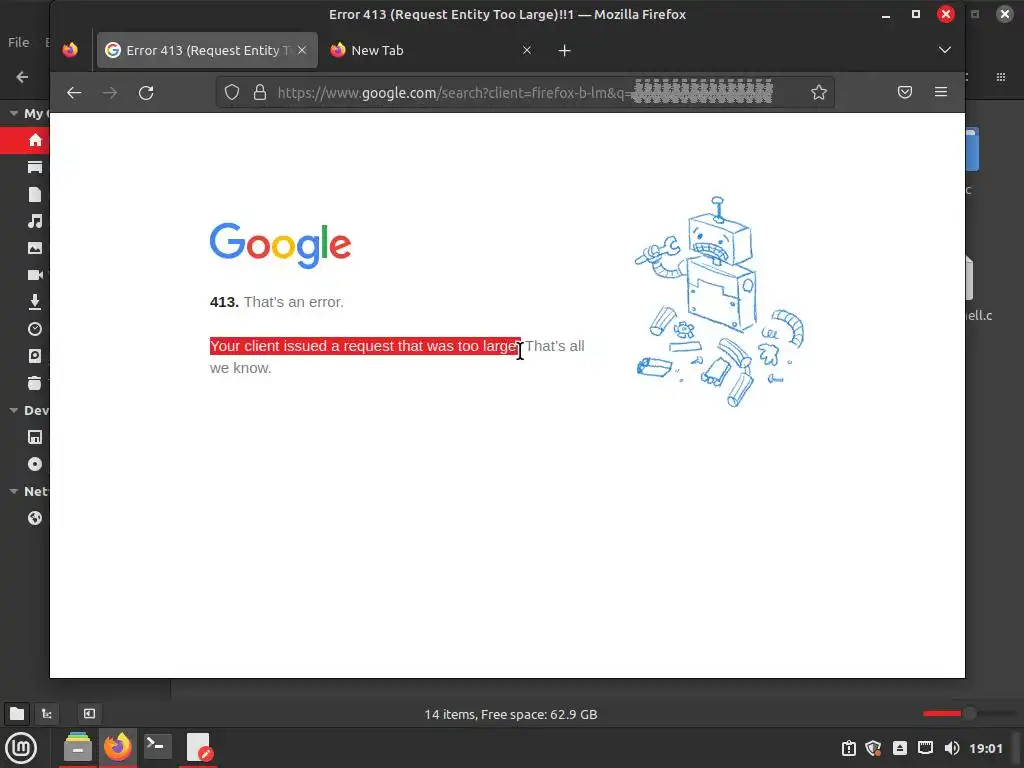Open the clipboard notification tray icon
Viewport: 1024px width, 768px height.
tap(848, 748)
